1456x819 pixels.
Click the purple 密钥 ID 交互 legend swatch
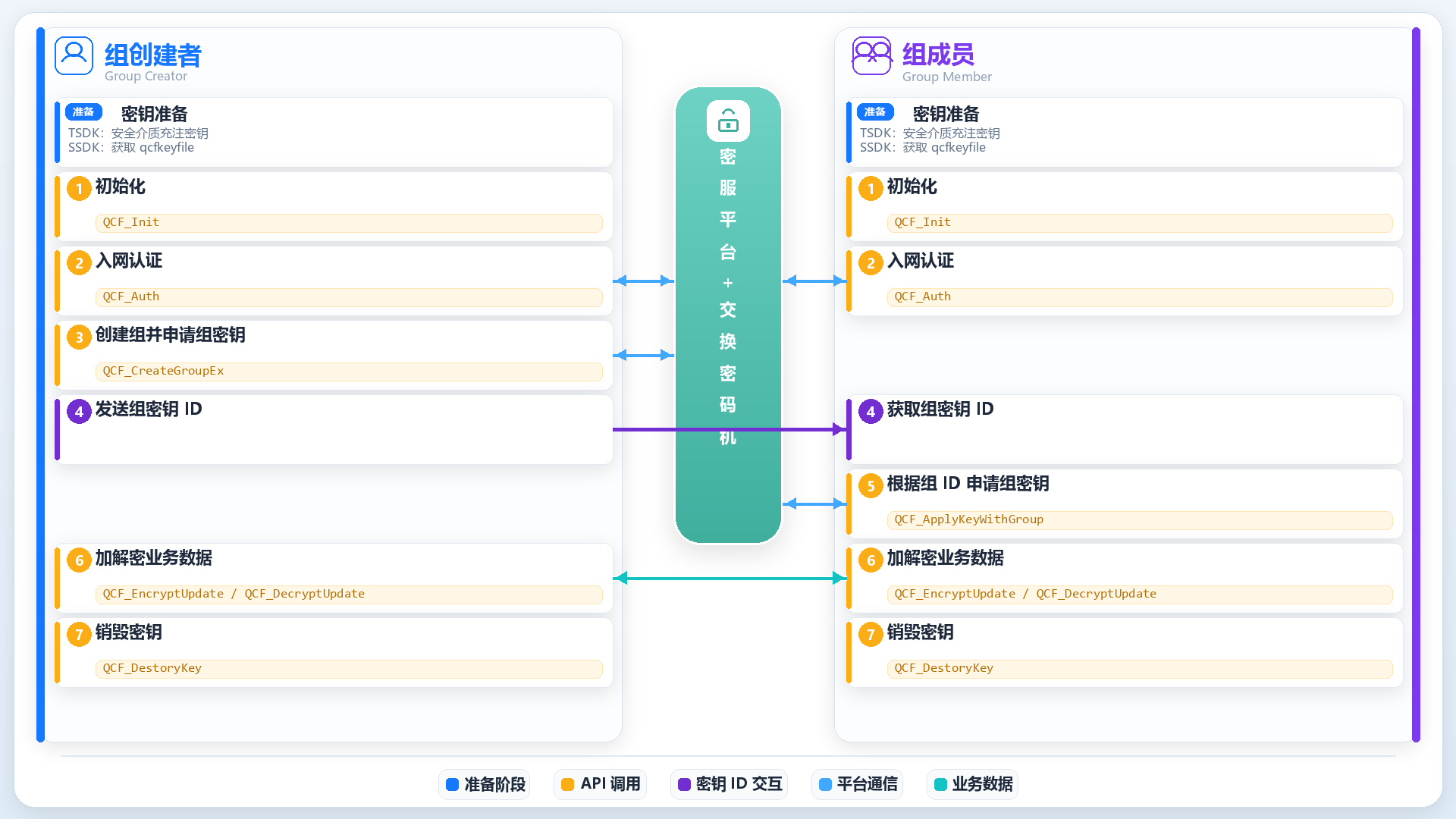click(684, 784)
